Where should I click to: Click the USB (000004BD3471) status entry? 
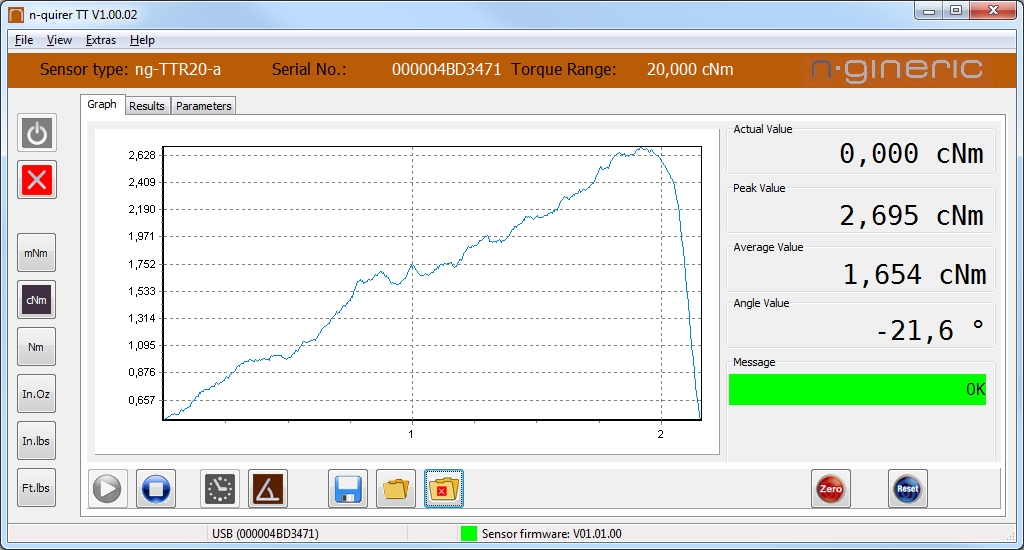(x=265, y=534)
